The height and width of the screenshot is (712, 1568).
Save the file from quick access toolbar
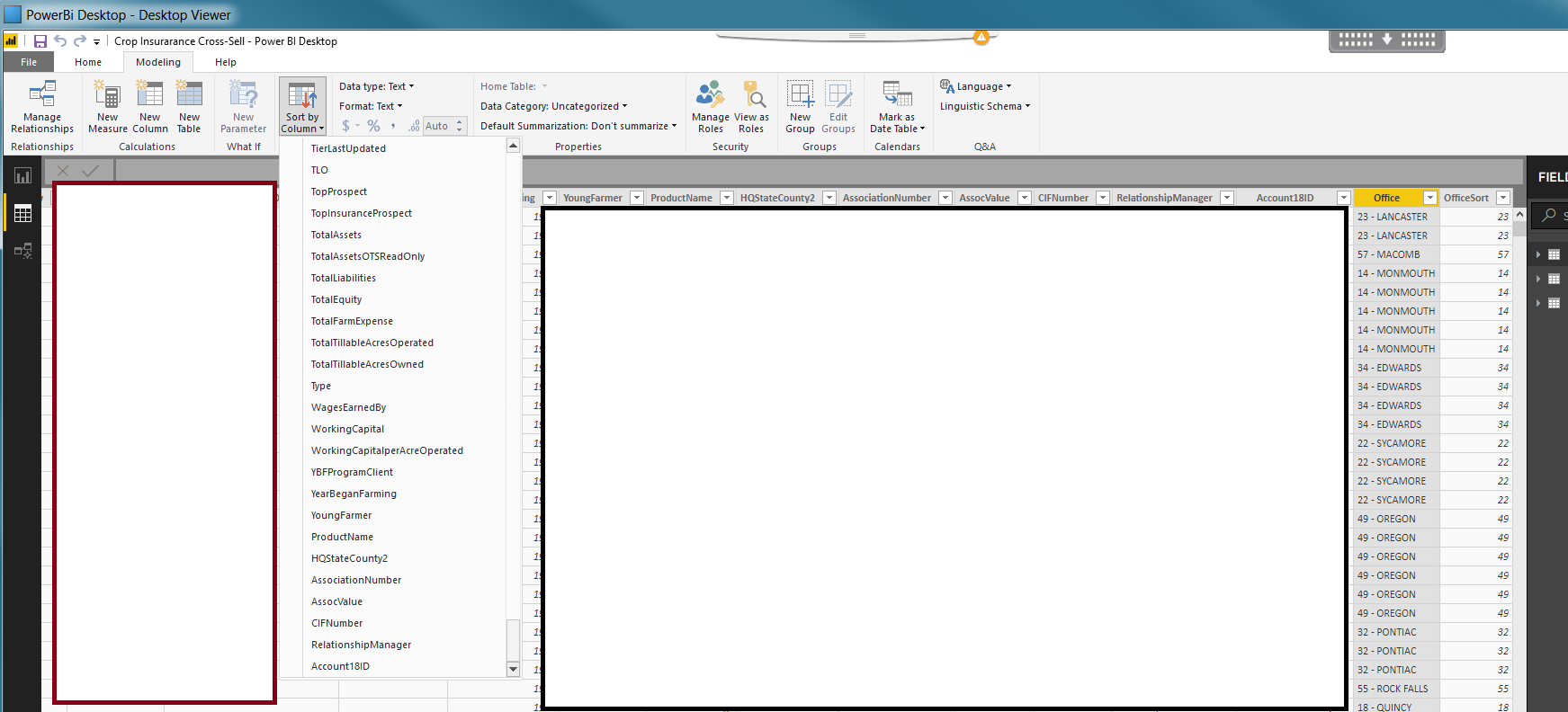coord(40,41)
